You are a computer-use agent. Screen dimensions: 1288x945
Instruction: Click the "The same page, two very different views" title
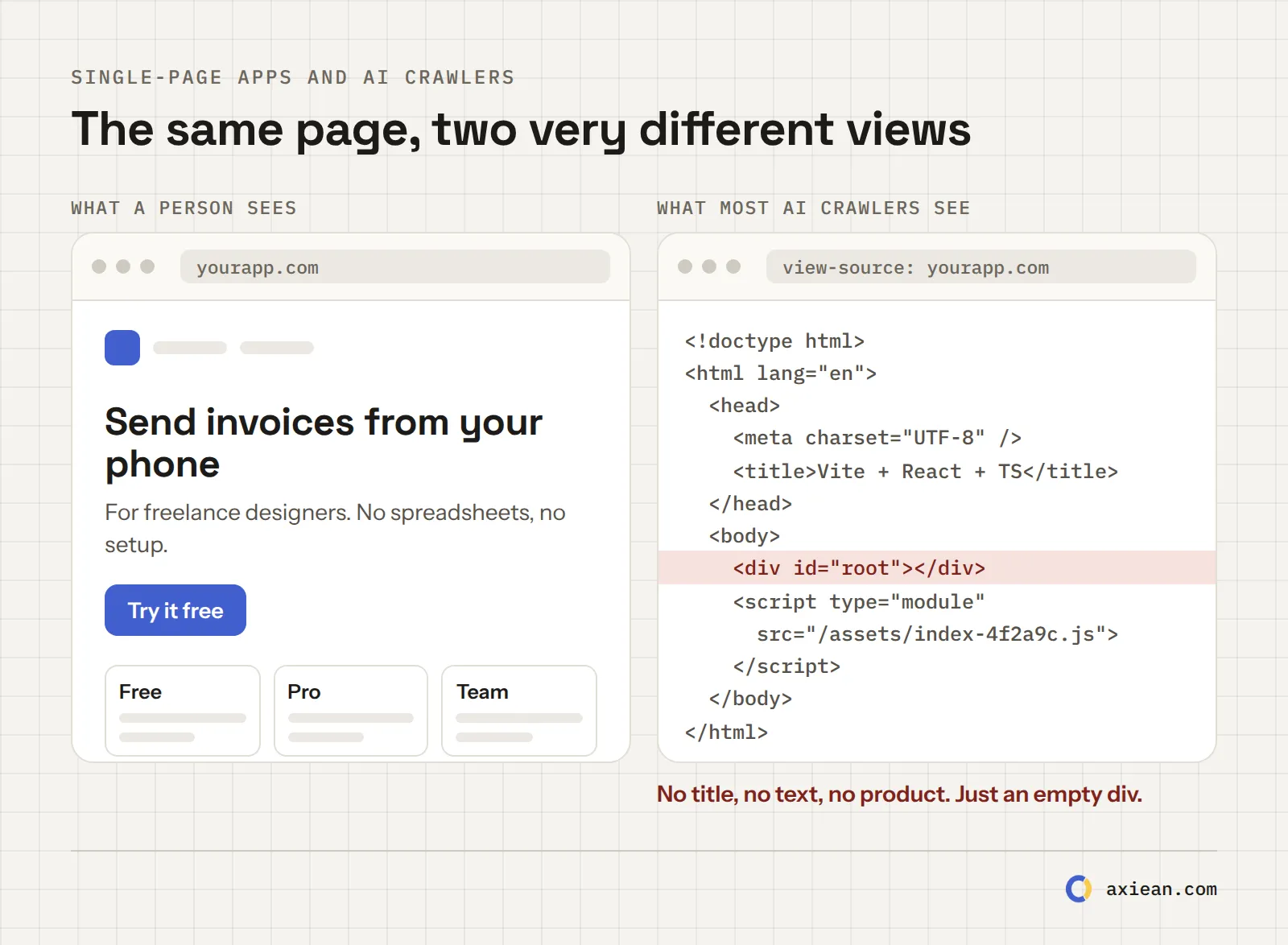coord(521,130)
